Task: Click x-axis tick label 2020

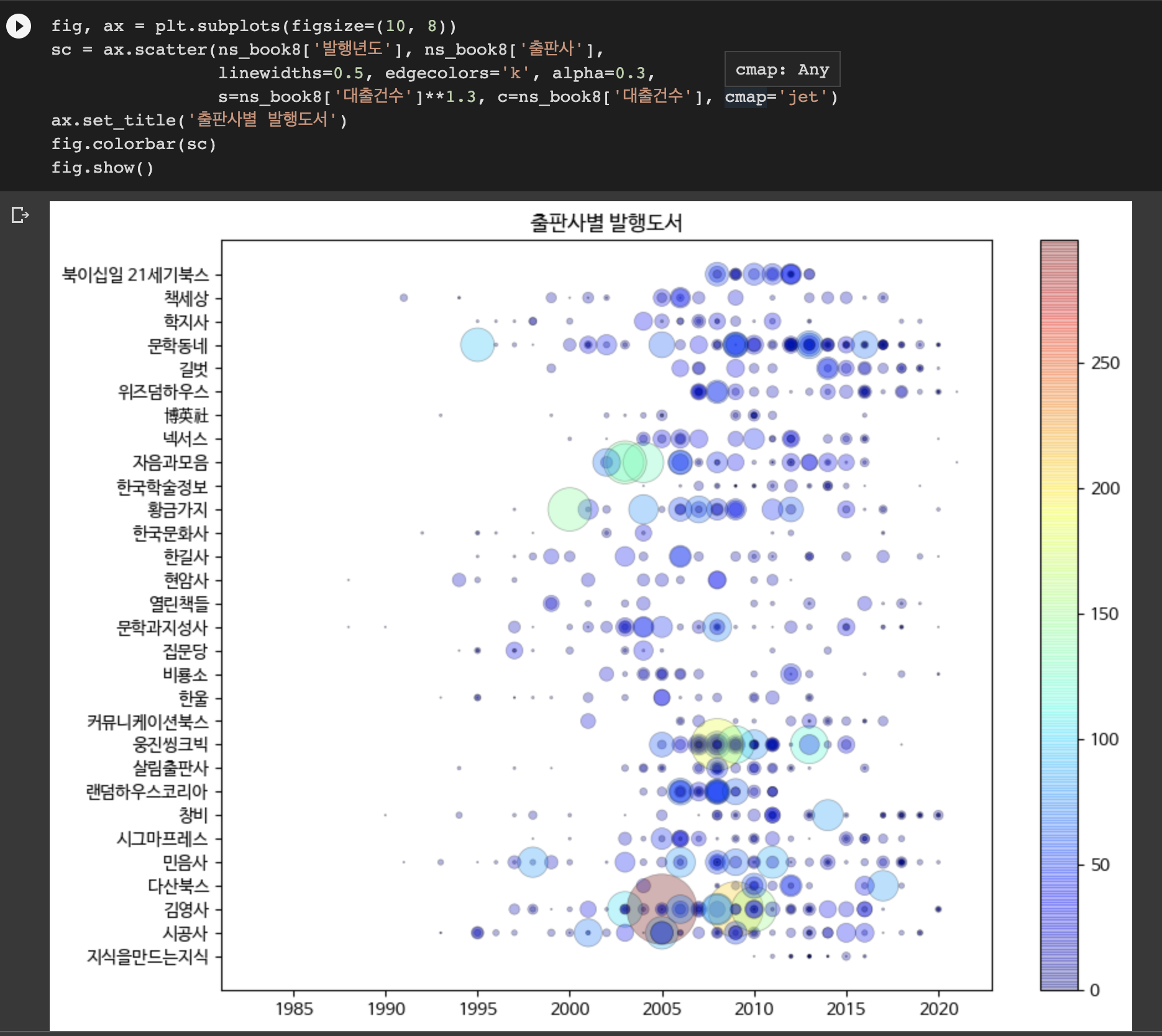Action: point(938,1008)
